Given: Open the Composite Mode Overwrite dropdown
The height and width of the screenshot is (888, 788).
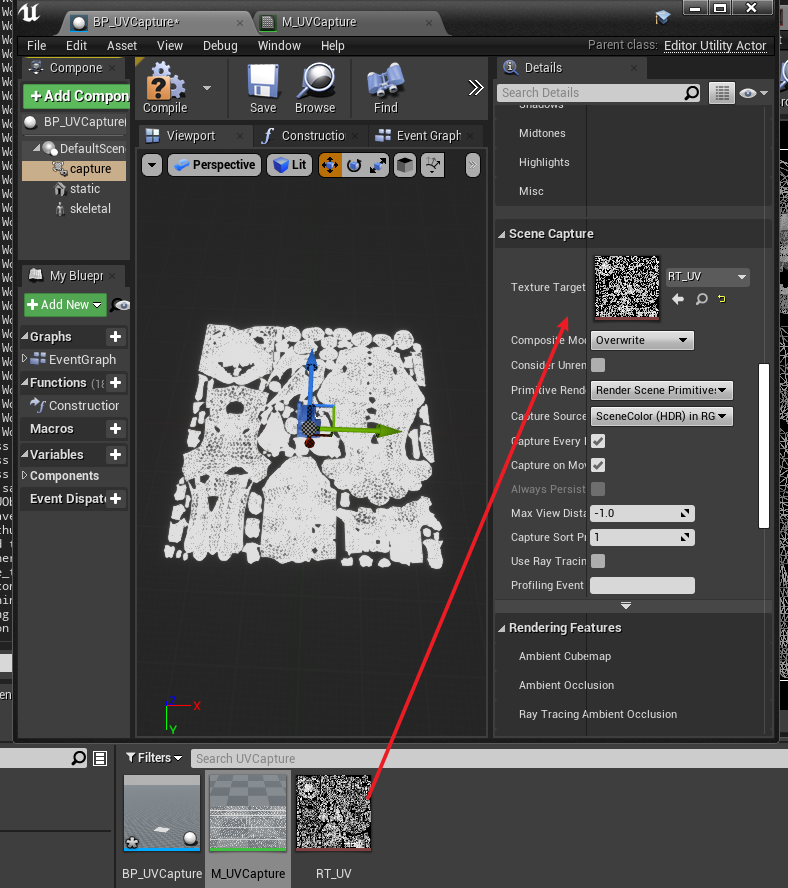Looking at the screenshot, I should pos(642,340).
